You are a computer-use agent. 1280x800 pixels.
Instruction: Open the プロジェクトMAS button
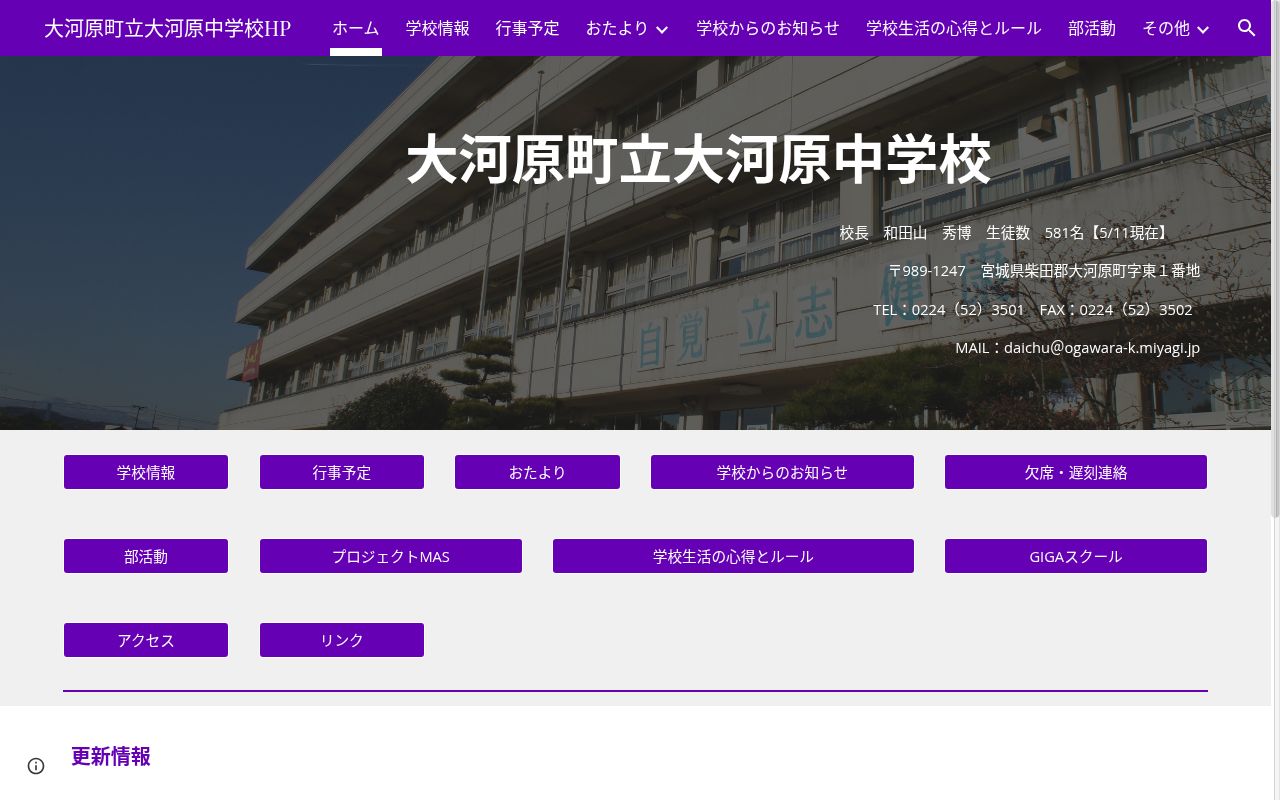coord(391,556)
